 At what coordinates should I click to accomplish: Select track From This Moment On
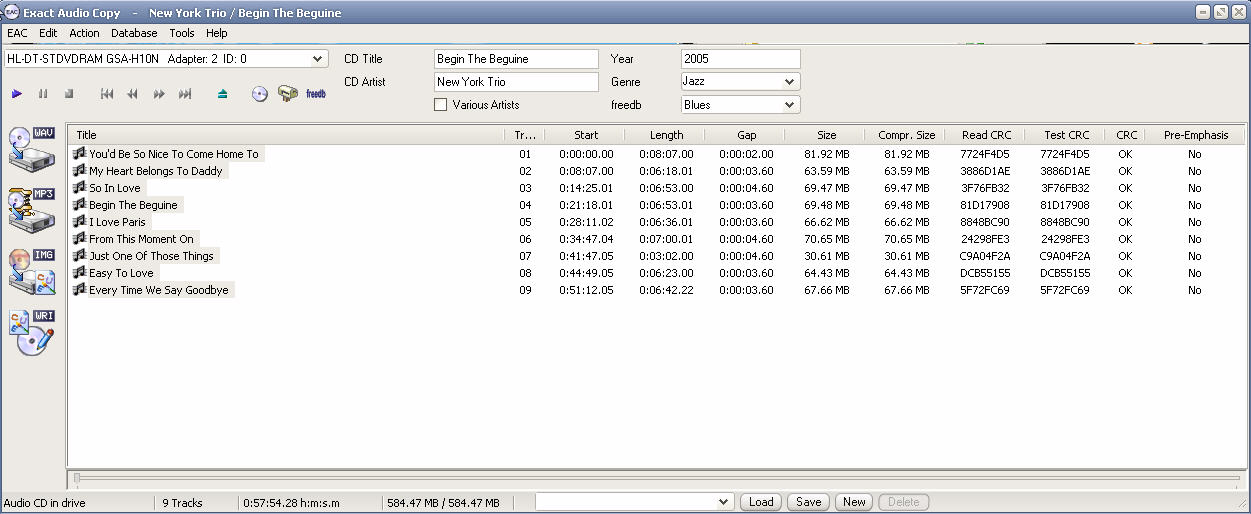tap(141, 239)
